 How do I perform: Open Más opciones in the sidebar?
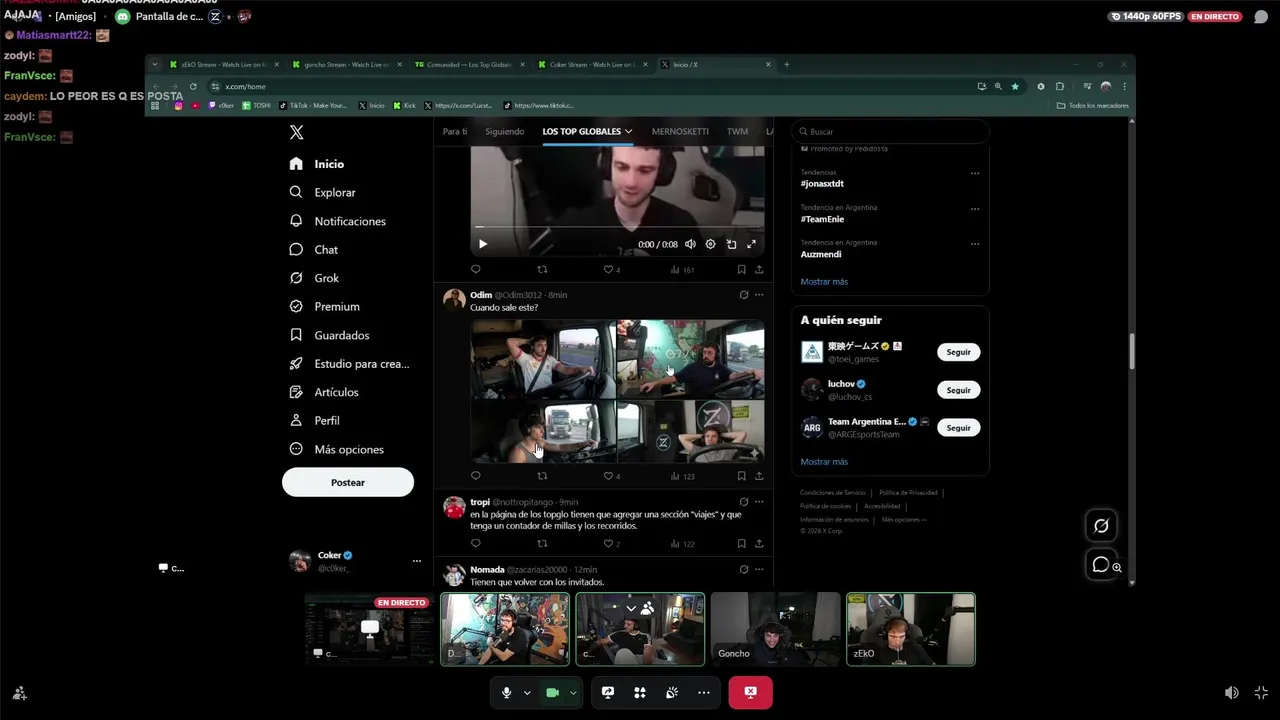pyautogui.click(x=336, y=449)
